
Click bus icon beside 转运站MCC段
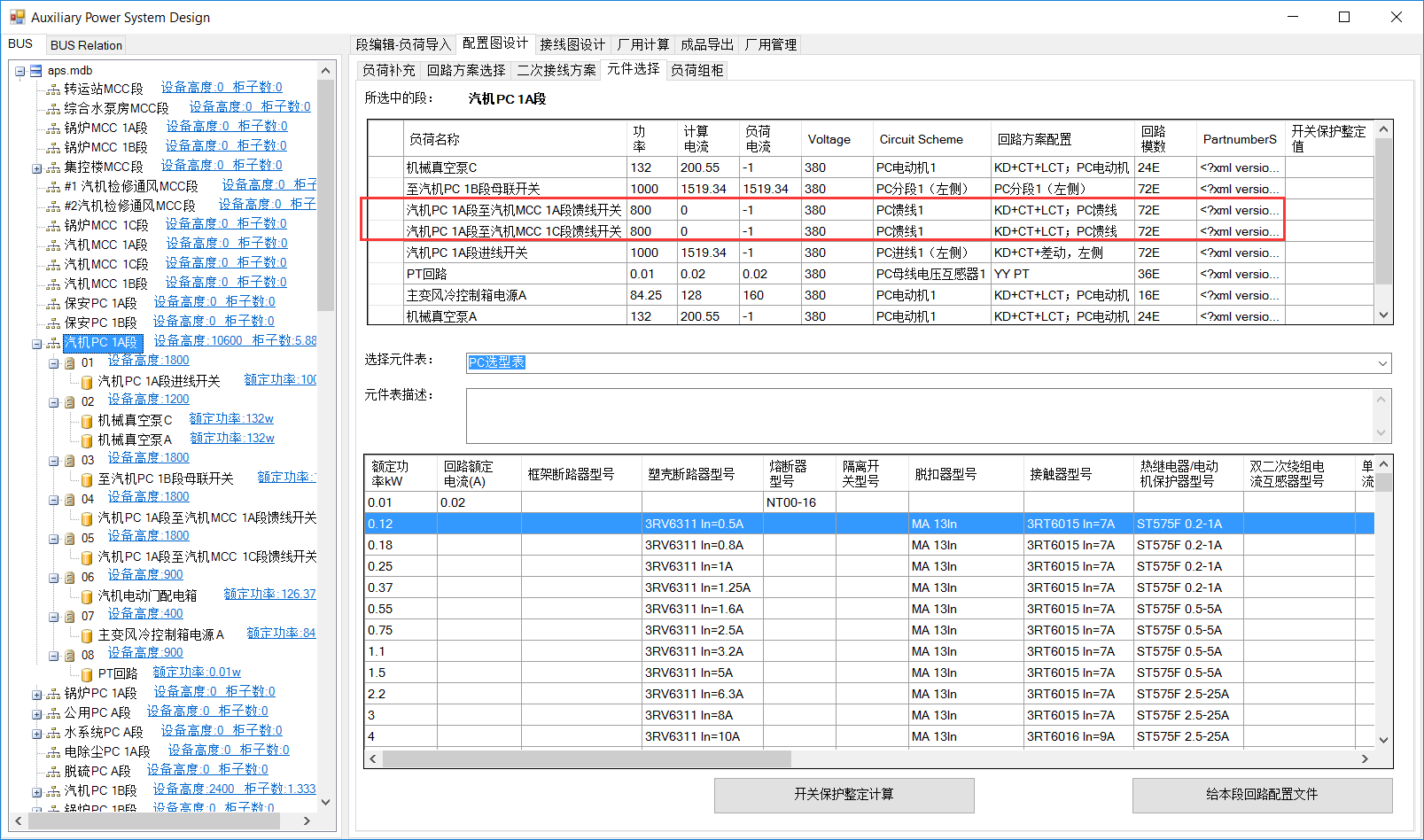(54, 89)
